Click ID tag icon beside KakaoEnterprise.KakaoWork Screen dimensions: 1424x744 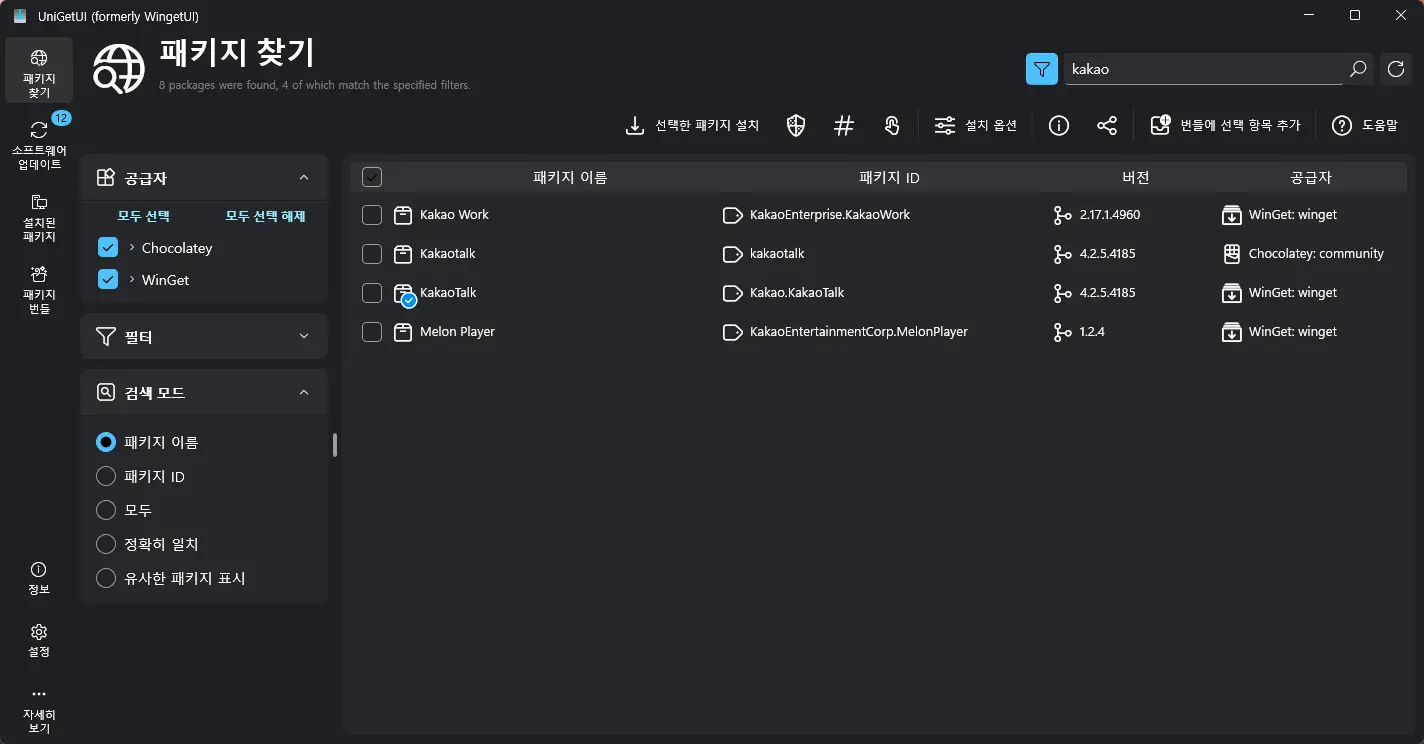click(x=732, y=215)
